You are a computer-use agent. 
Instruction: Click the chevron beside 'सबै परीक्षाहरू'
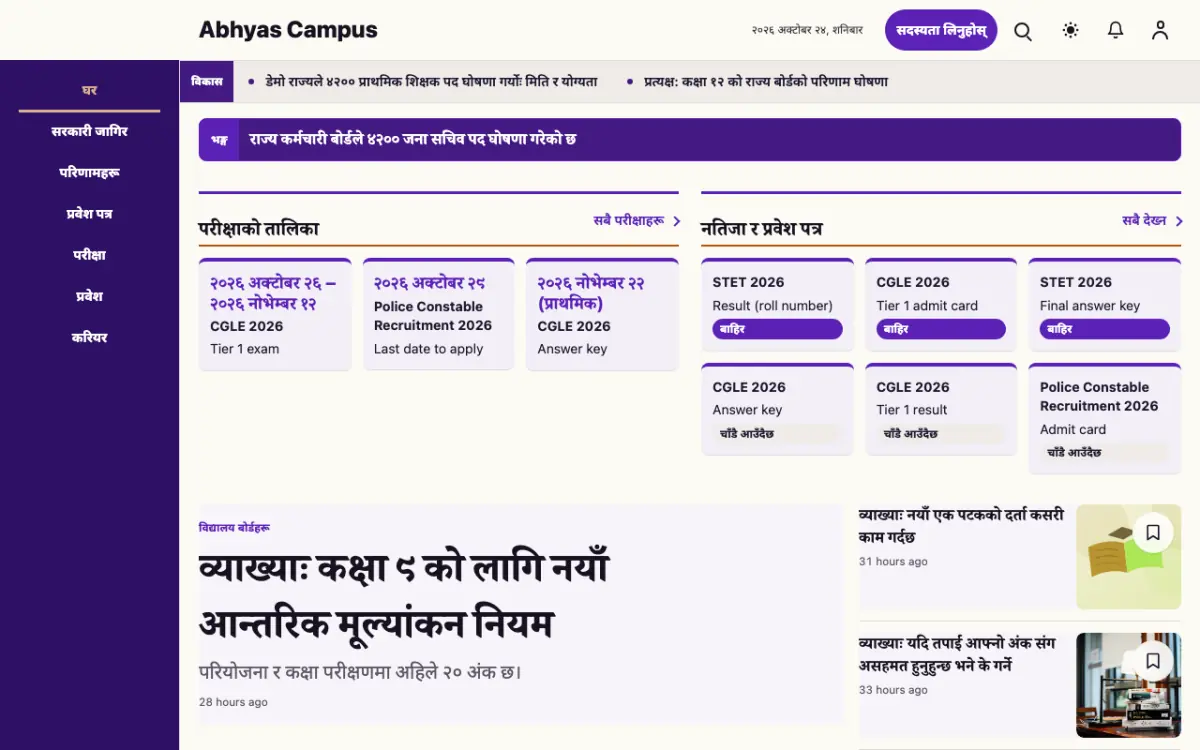click(x=677, y=221)
